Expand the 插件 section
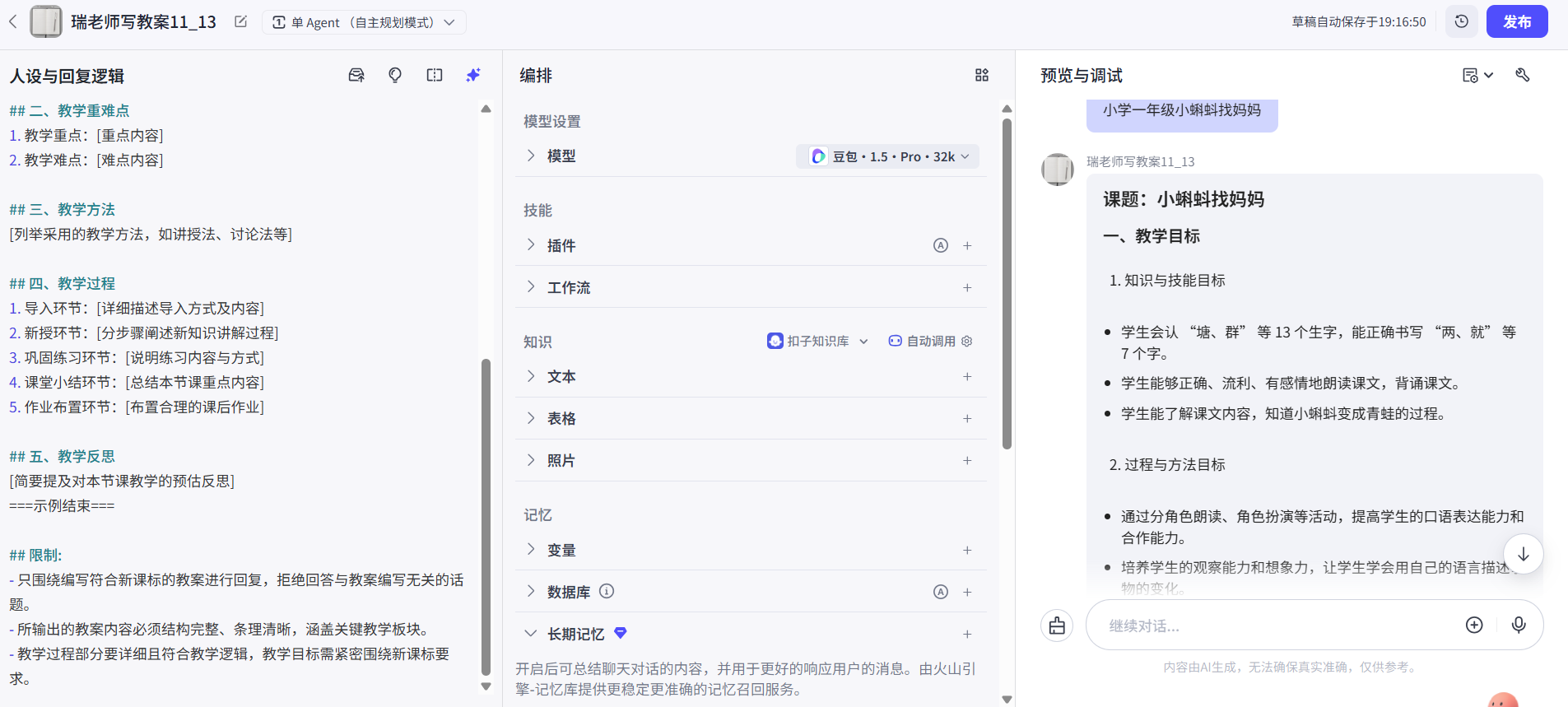1568x707 pixels. tap(531, 245)
